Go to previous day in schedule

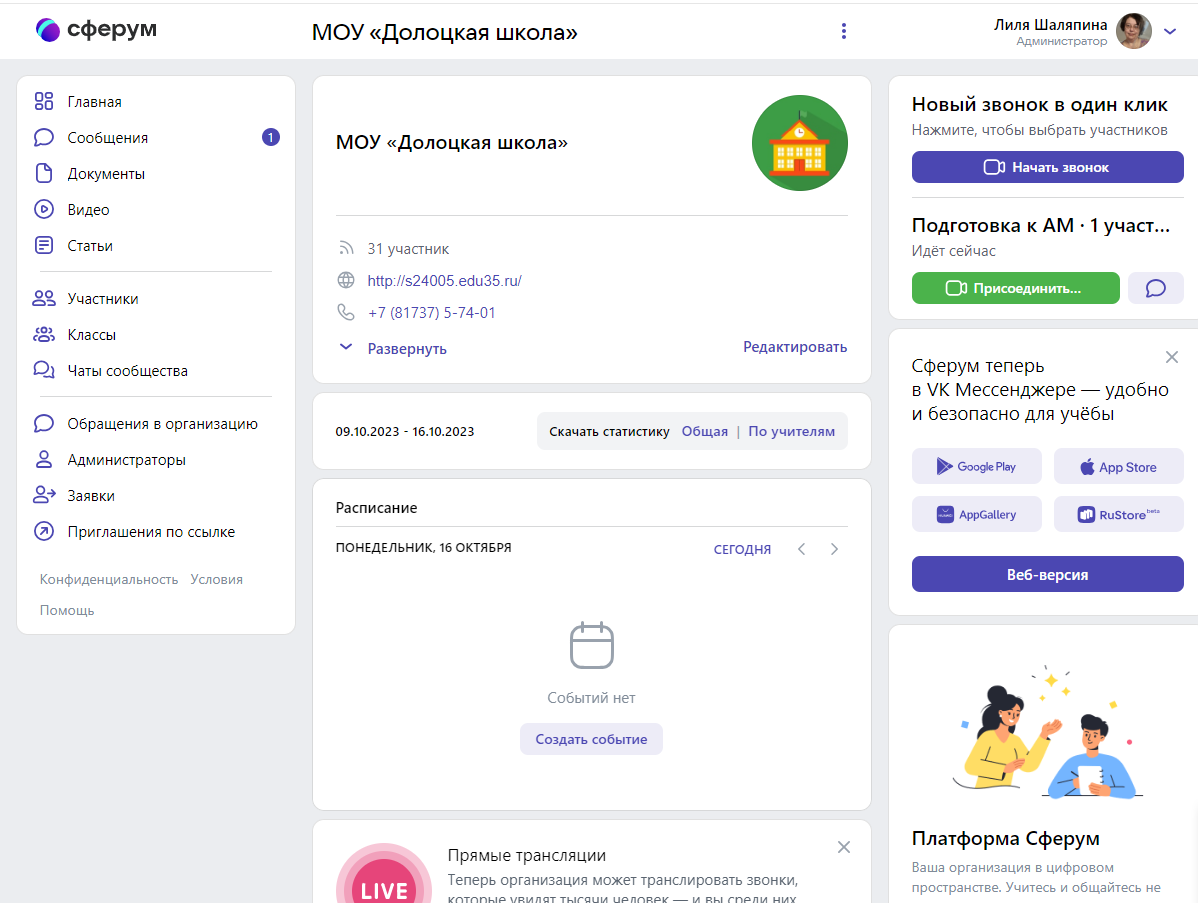click(801, 549)
